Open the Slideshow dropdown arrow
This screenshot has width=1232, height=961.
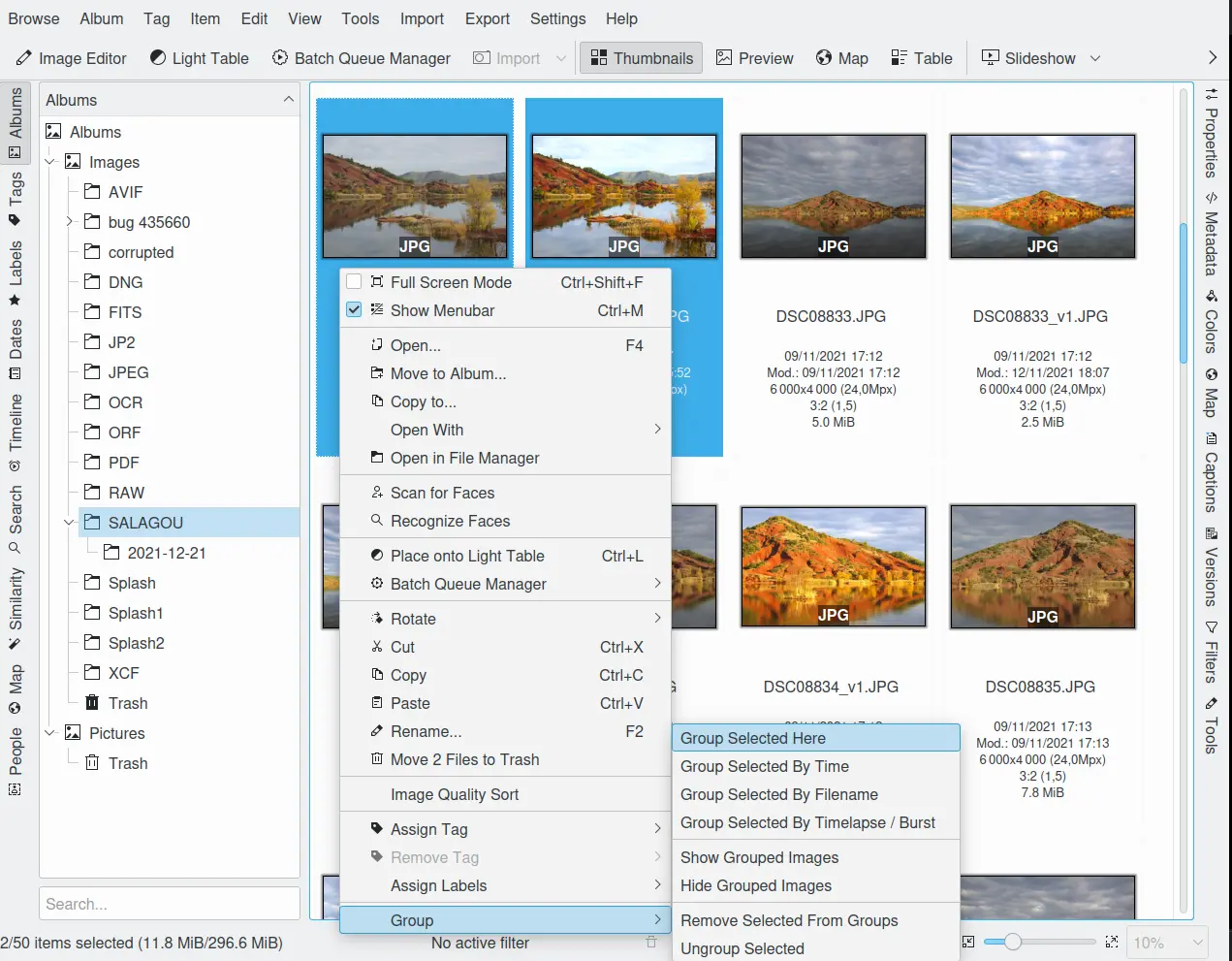click(x=1095, y=58)
